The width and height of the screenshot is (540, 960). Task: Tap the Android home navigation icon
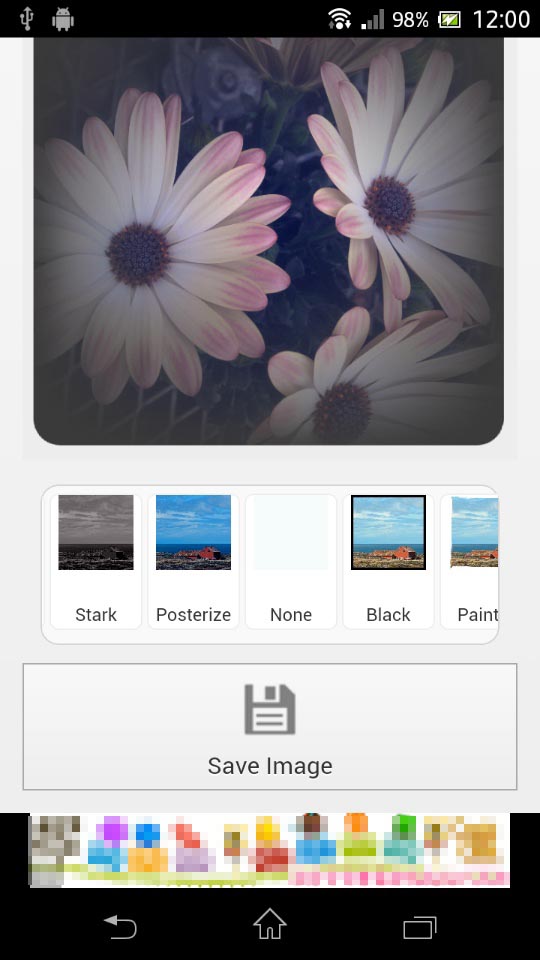270,924
